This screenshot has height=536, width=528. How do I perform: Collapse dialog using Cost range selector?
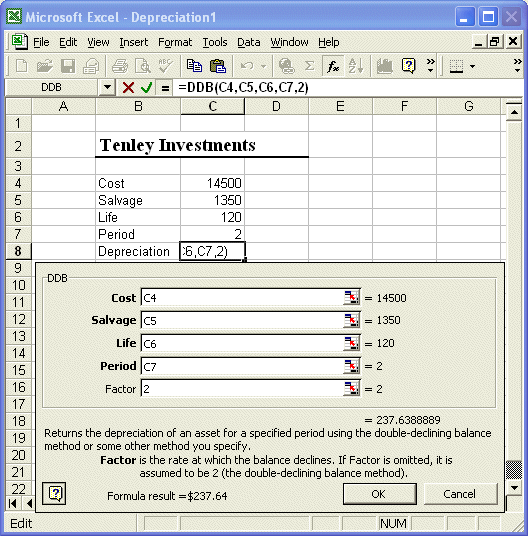click(351, 298)
